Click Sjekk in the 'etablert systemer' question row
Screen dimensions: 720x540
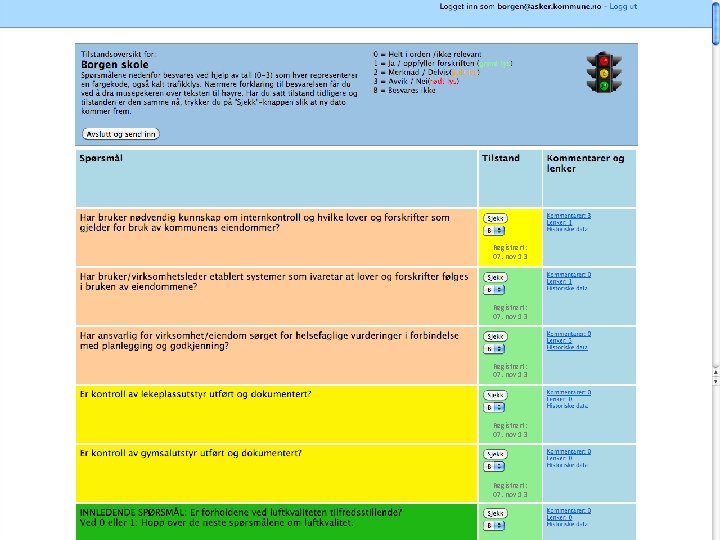[495, 277]
